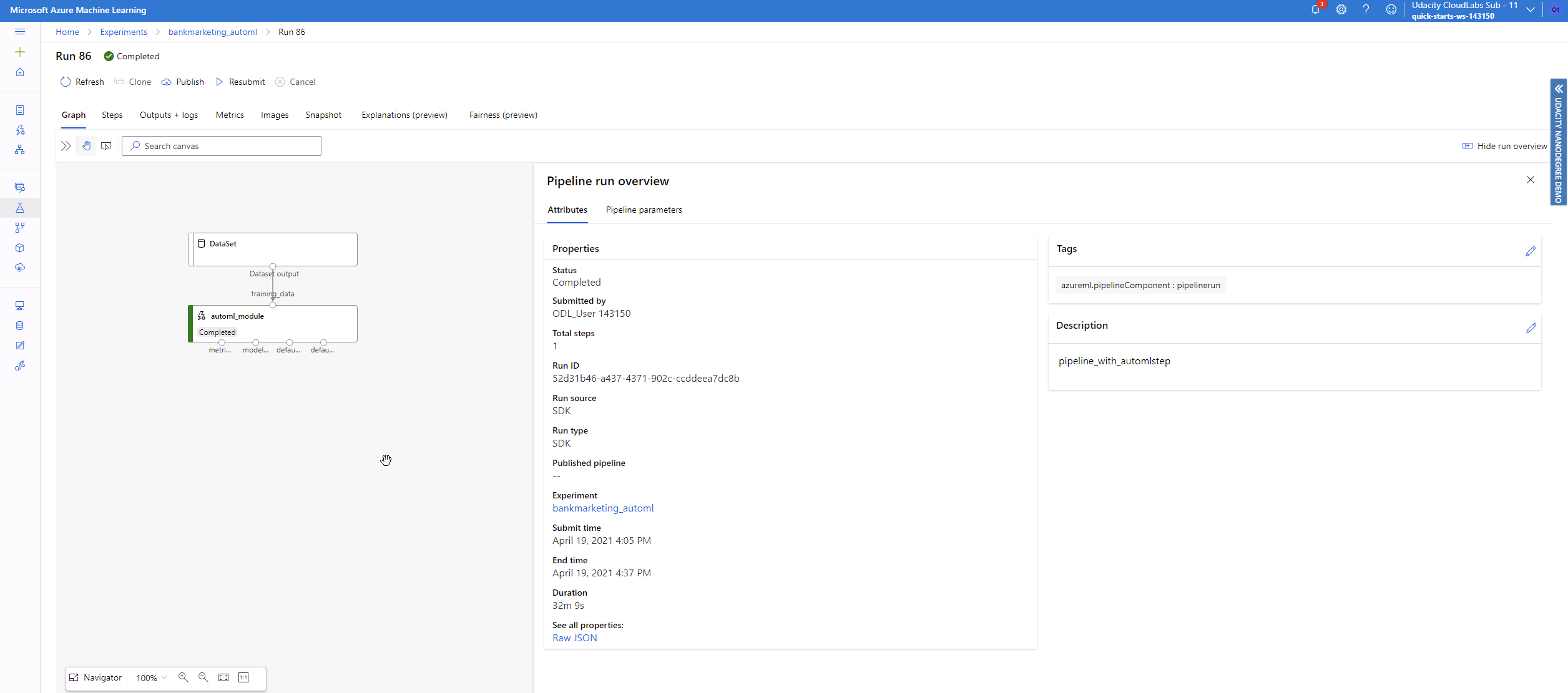The image size is (1568, 693).
Task: Open the account subscription dropdown
Action: coord(1531,10)
